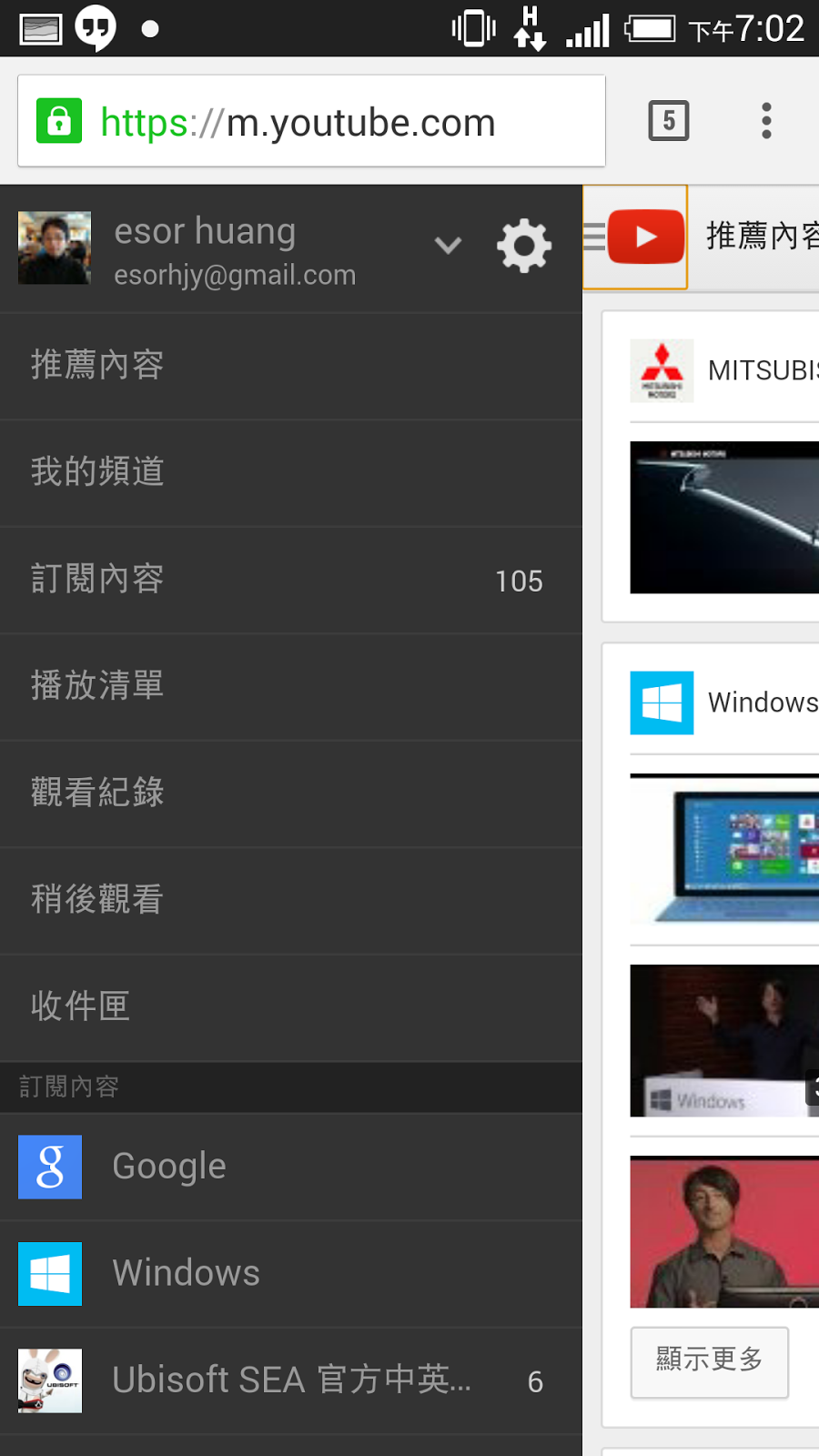
Task: Open Windows tablet video thumbnail
Action: click(724, 850)
